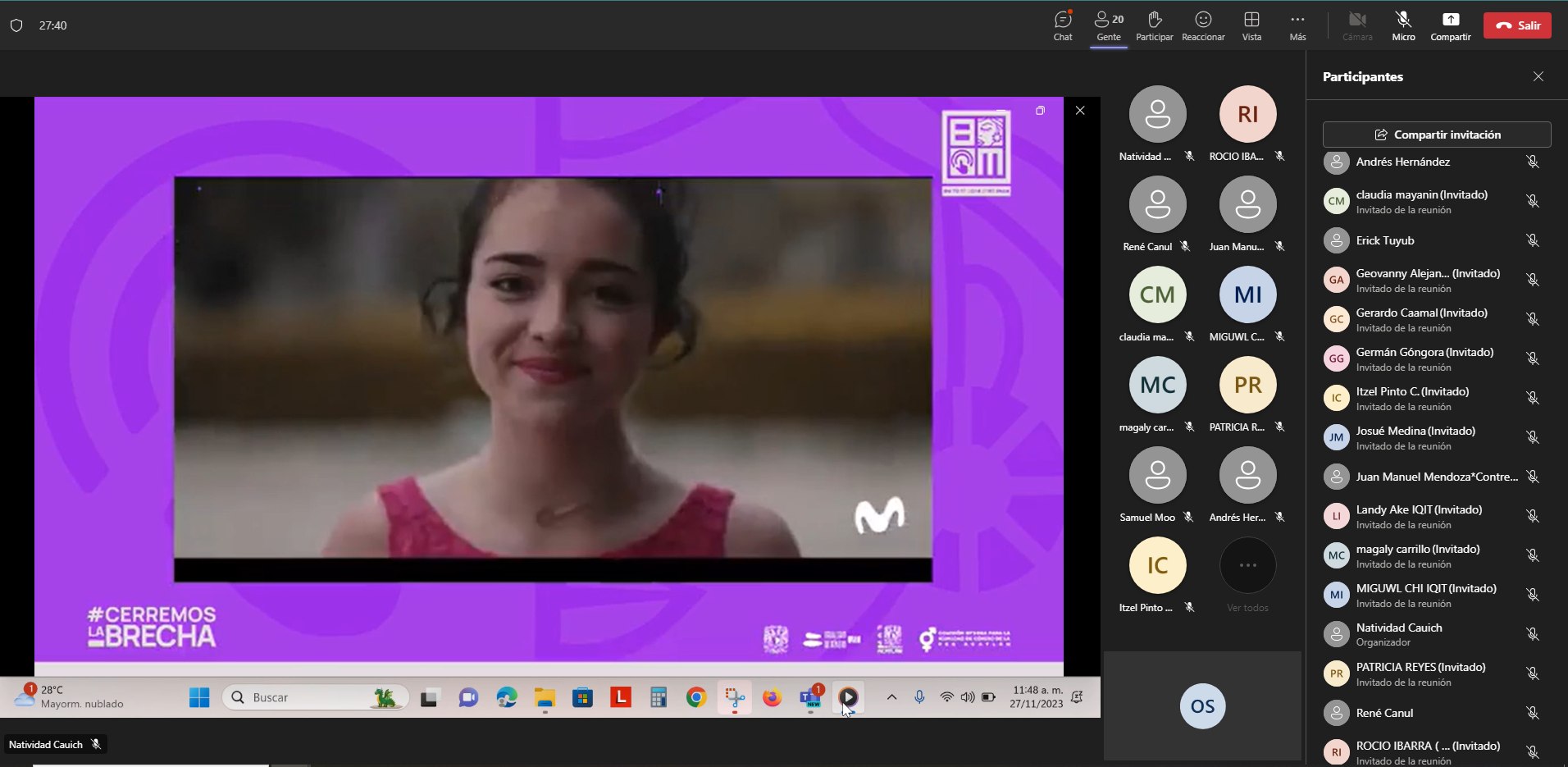Viewport: 1568px width, 767px height.
Task: Close the Participantes panel
Action: click(1538, 76)
